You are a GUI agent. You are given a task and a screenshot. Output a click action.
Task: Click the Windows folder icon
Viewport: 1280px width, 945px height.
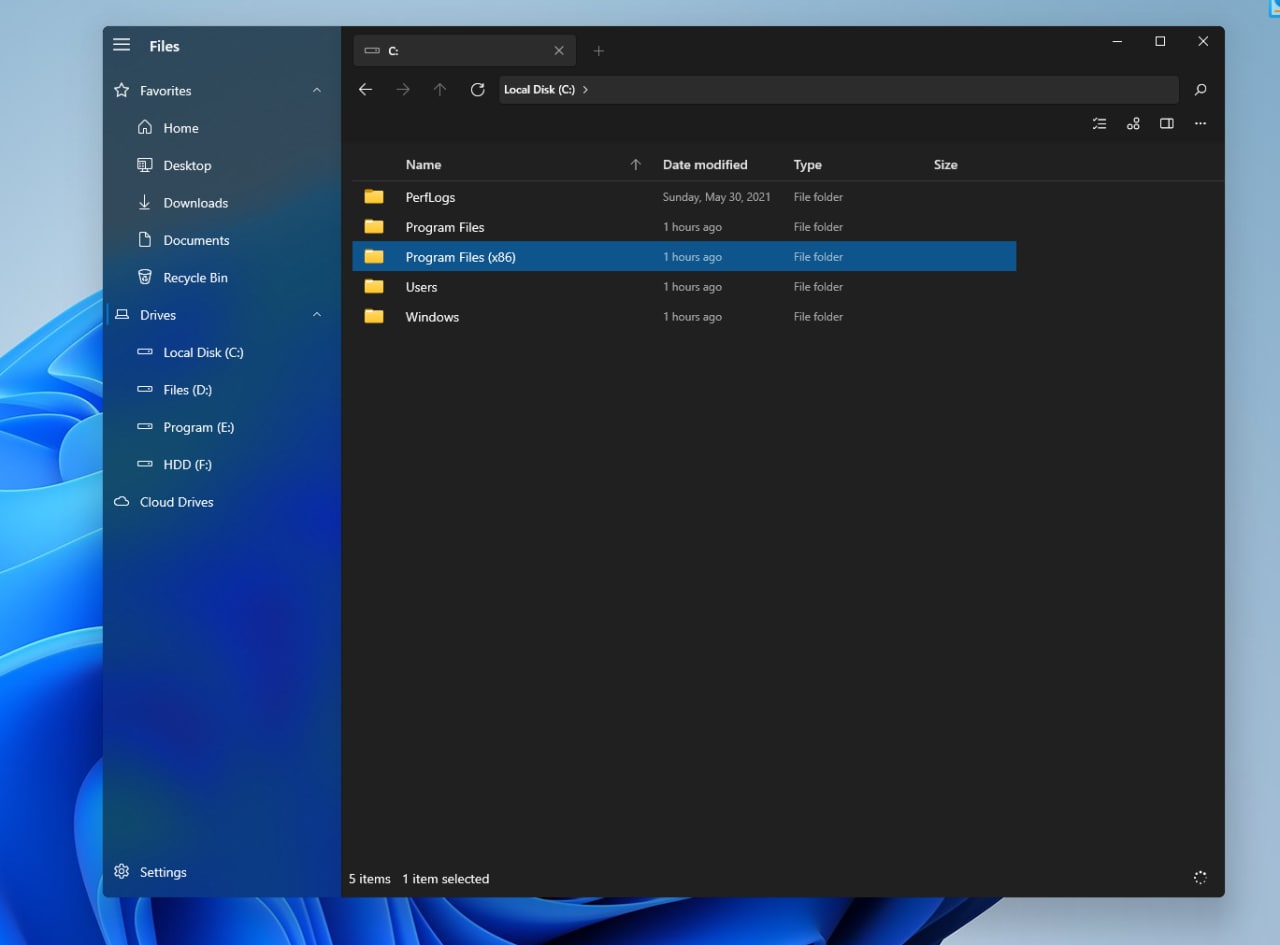click(374, 317)
